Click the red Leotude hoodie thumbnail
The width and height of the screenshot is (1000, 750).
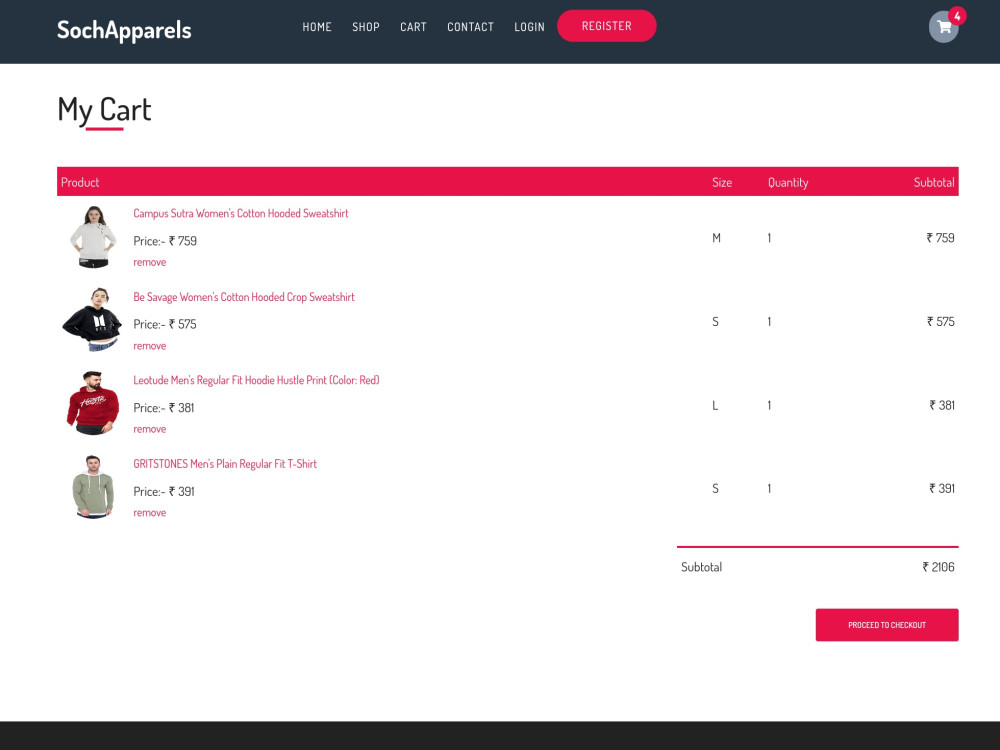point(92,403)
